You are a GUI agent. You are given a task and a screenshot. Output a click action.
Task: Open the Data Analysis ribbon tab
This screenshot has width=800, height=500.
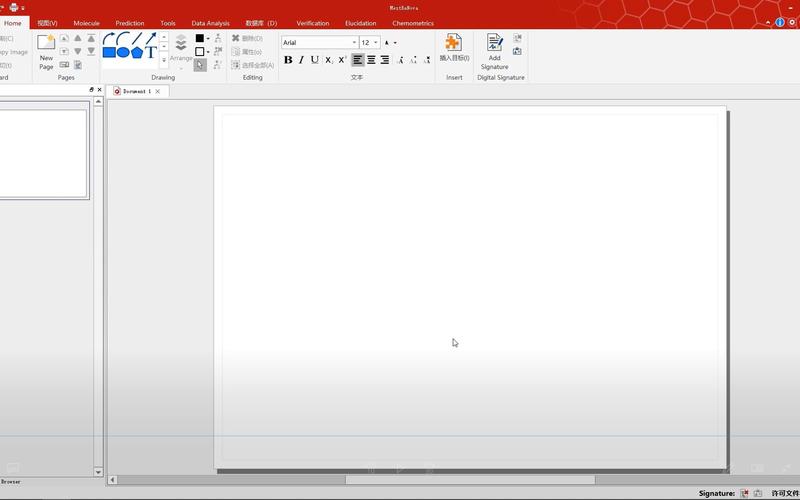pyautogui.click(x=210, y=23)
